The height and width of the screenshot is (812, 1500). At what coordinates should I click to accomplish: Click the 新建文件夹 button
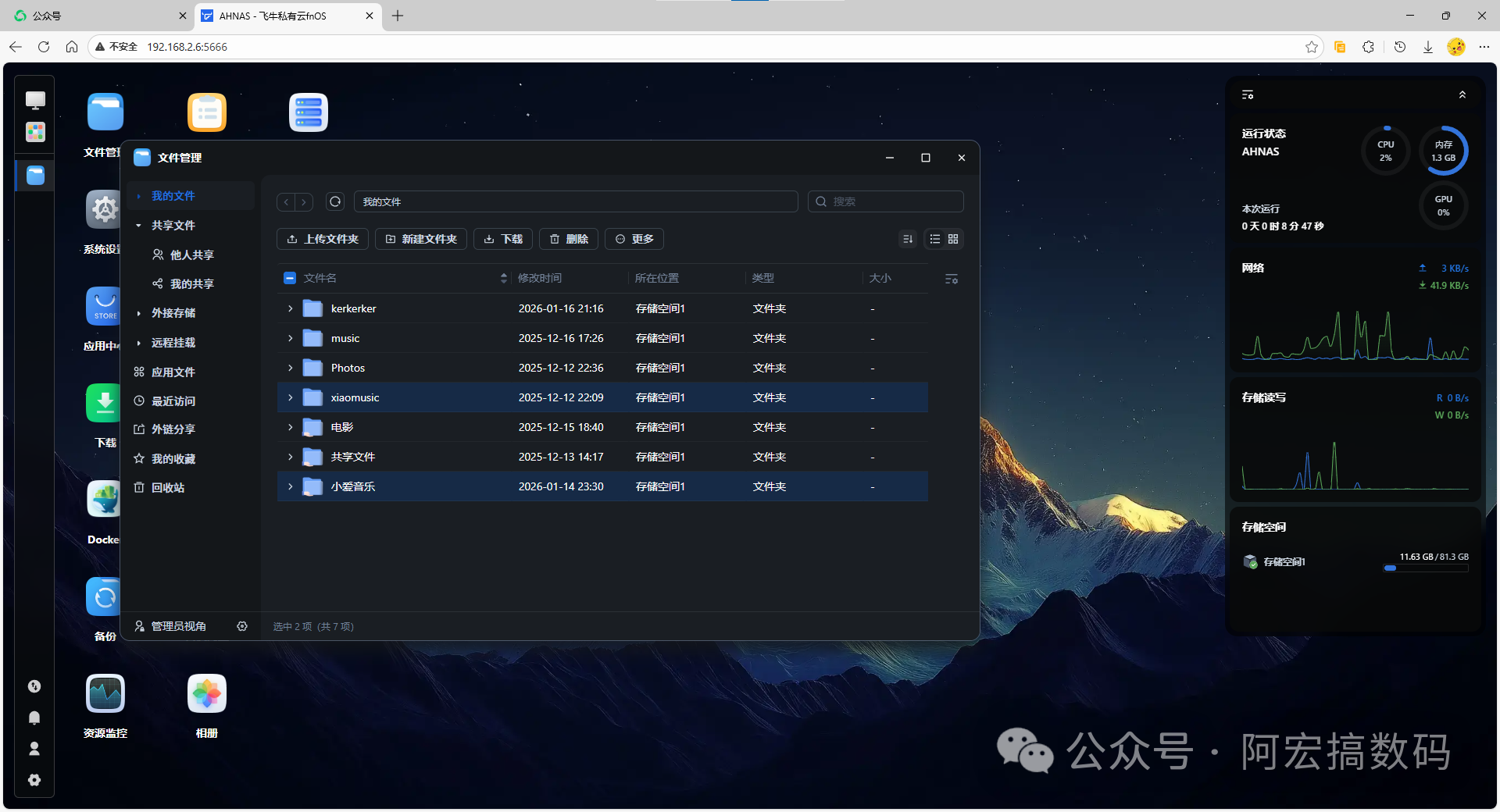pos(421,239)
